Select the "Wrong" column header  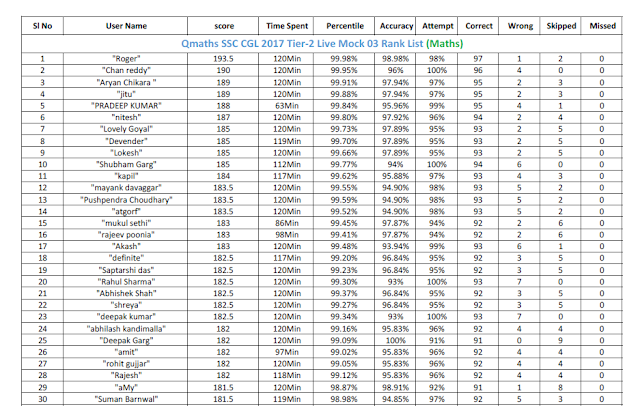click(x=520, y=26)
